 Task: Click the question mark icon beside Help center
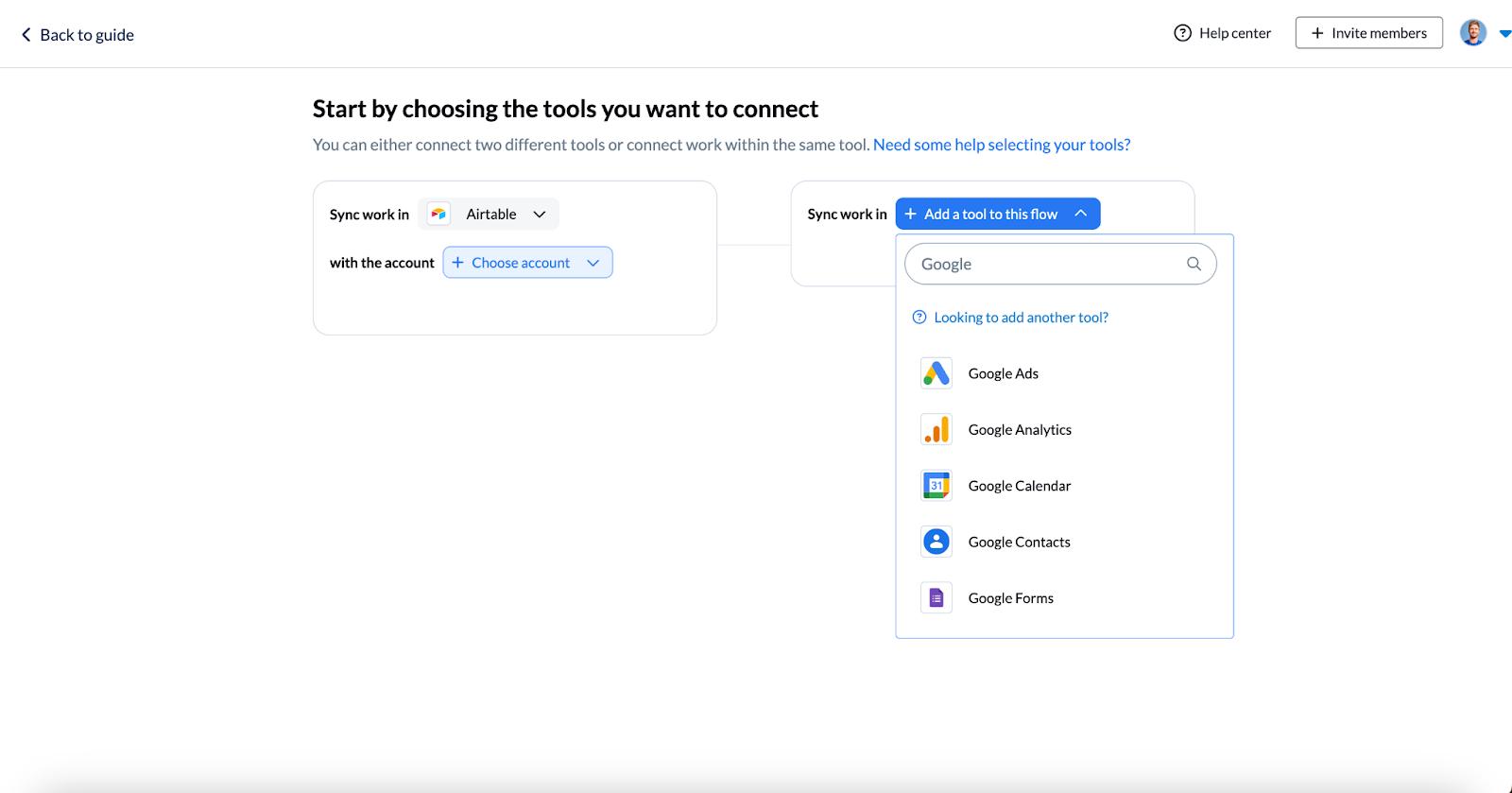1182,33
